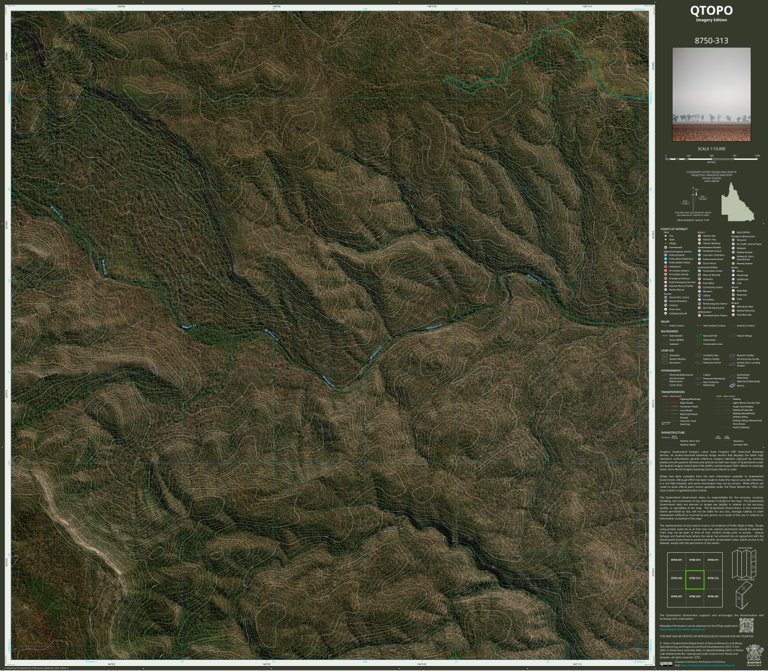Click the Queensland Government crest
The height and width of the screenshot is (671, 768).
pyautogui.click(x=754, y=654)
